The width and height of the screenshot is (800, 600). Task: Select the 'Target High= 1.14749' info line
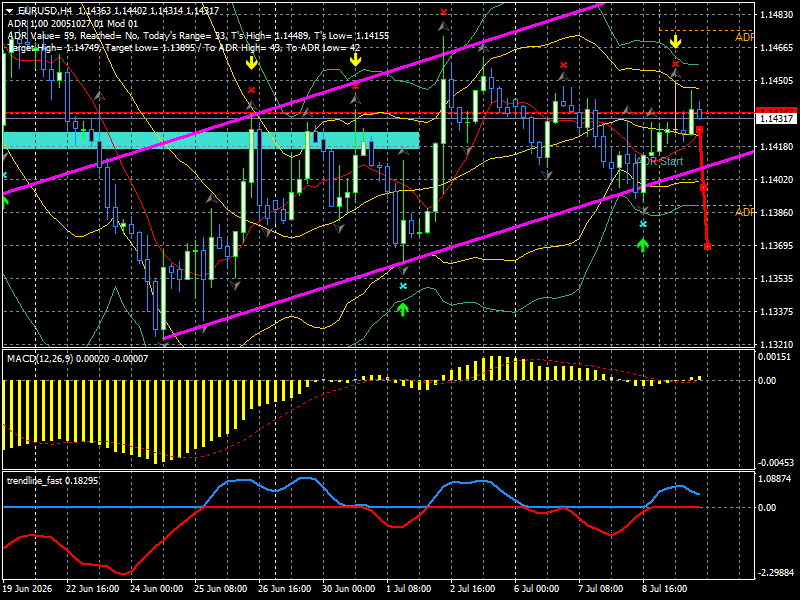point(184,48)
